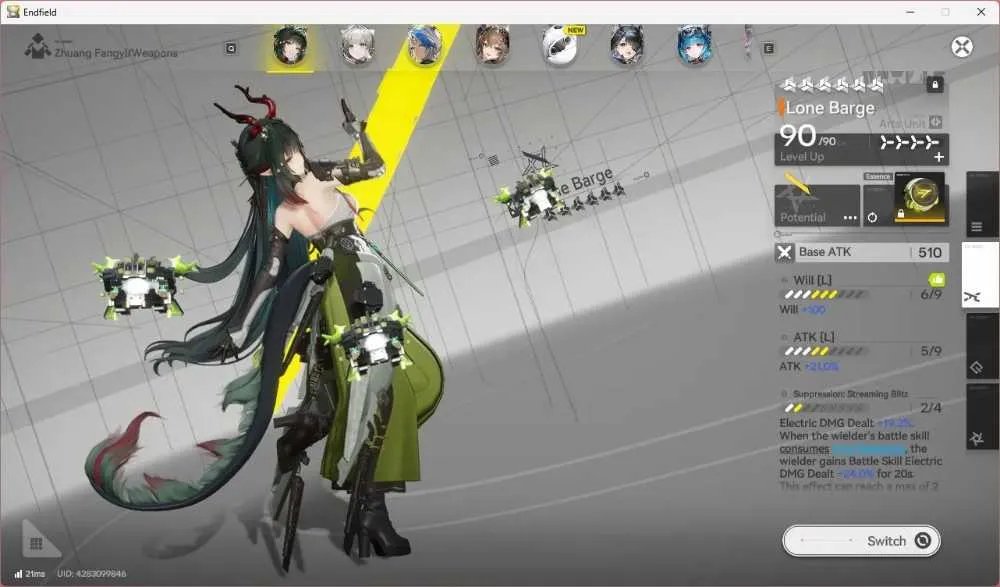Click the Switch weapon button
The image size is (1000, 587).
click(861, 541)
